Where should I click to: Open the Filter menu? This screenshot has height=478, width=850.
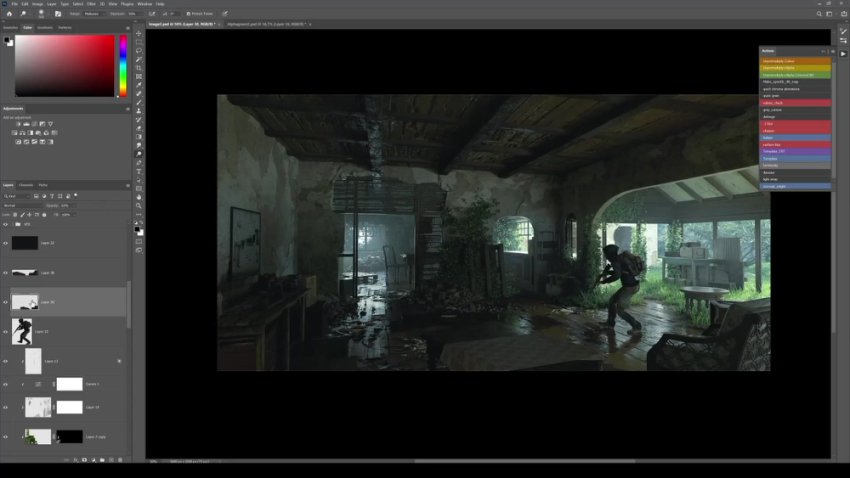click(91, 4)
